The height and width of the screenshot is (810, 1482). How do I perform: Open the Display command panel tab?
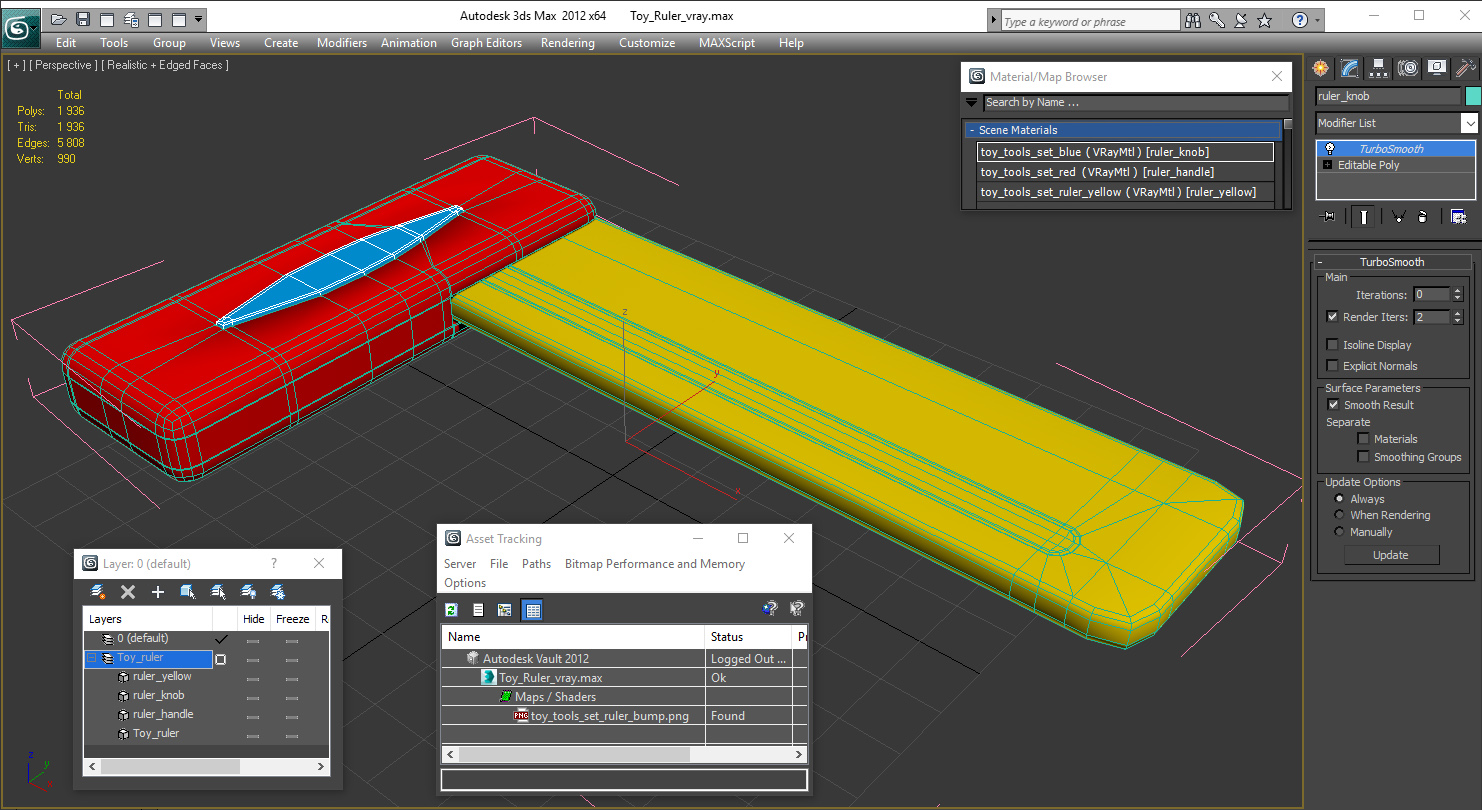pyautogui.click(x=1437, y=68)
